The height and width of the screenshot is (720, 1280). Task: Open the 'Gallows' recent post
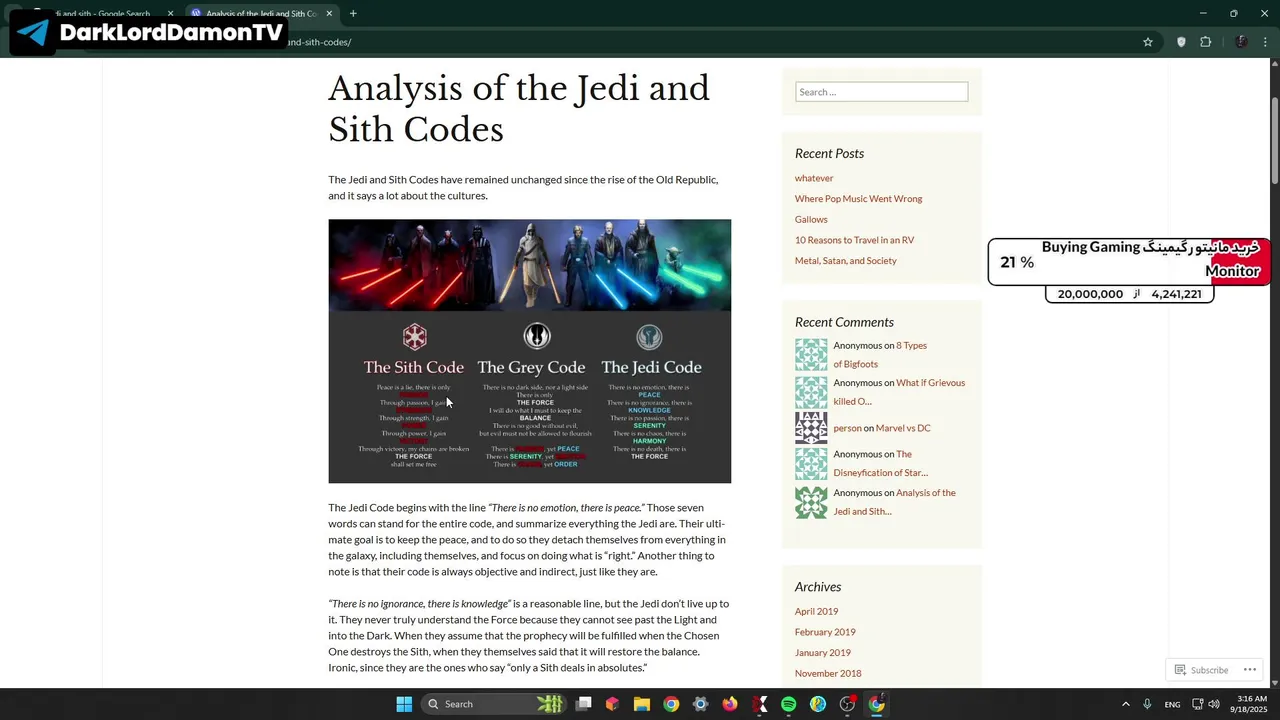tap(811, 219)
